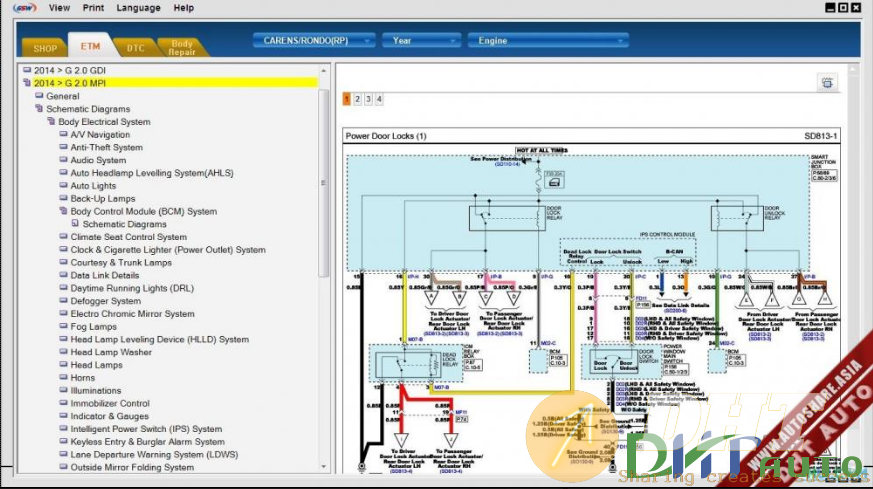Go to diagram page 4
This screenshot has height=489, width=873.
379,99
